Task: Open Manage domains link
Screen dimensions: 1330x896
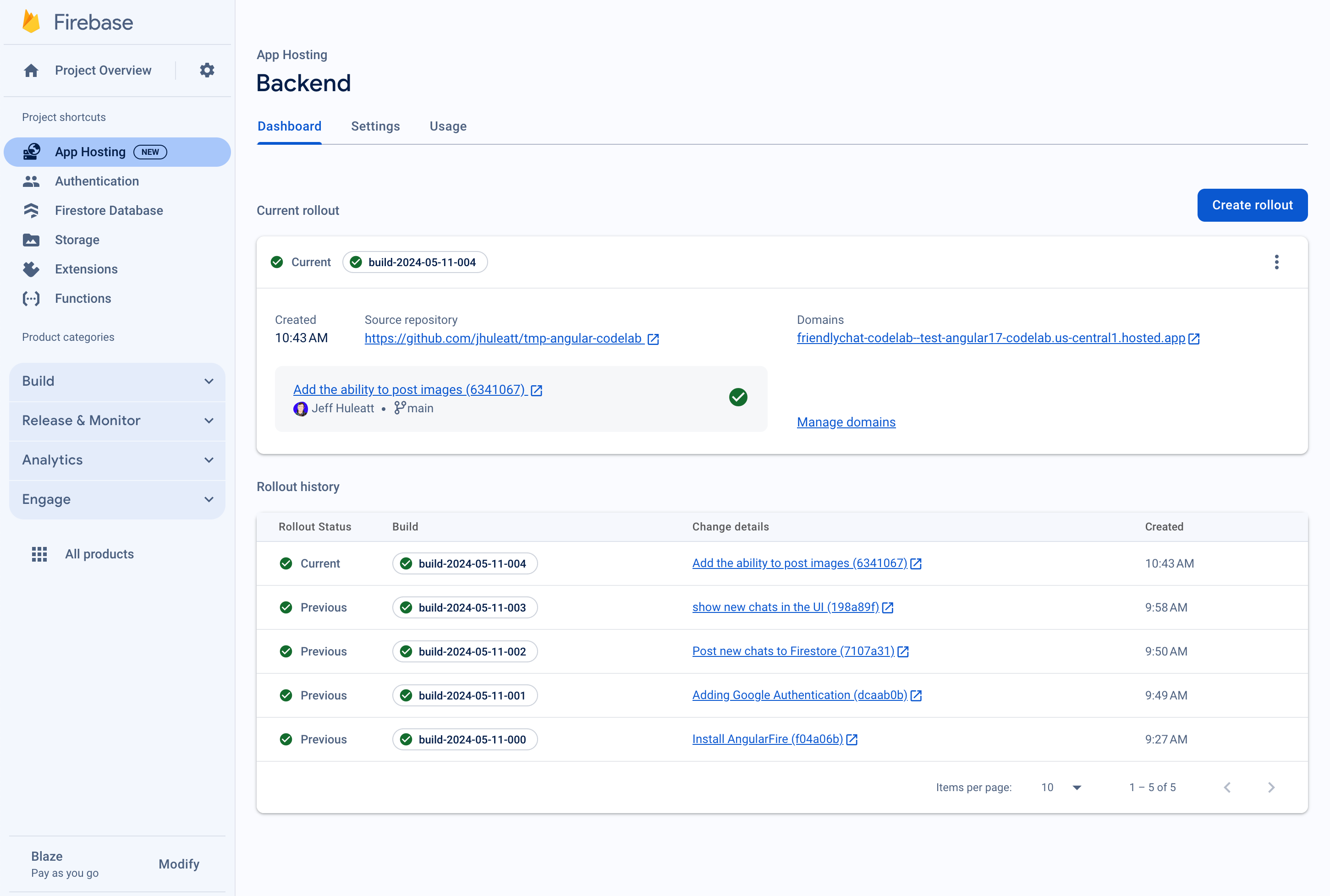Action: 846,422
